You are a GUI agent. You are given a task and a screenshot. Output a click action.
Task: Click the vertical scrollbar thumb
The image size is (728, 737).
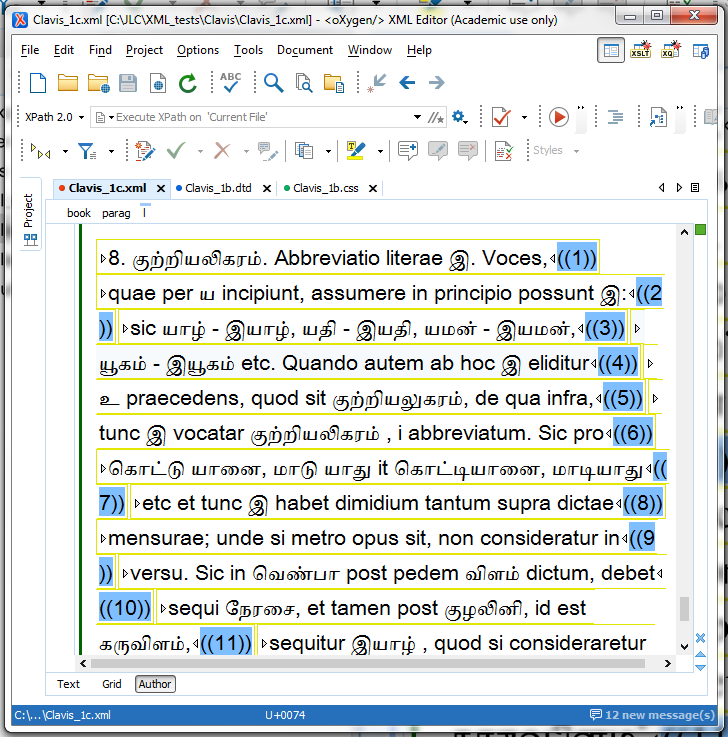tap(684, 609)
